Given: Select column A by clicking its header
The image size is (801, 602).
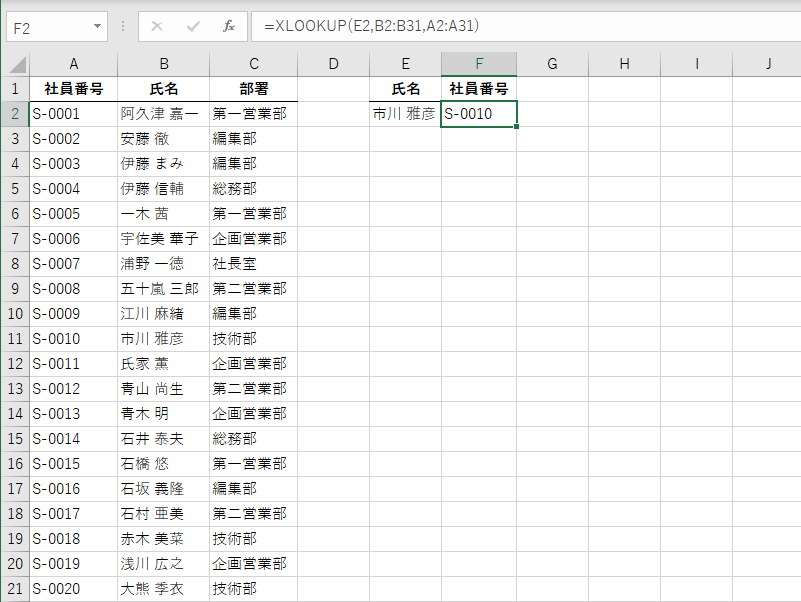Looking at the screenshot, I should click(73, 64).
